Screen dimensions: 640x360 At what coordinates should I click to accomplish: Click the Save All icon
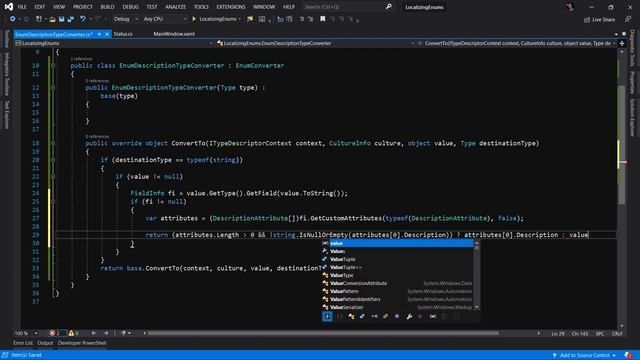click(71, 19)
